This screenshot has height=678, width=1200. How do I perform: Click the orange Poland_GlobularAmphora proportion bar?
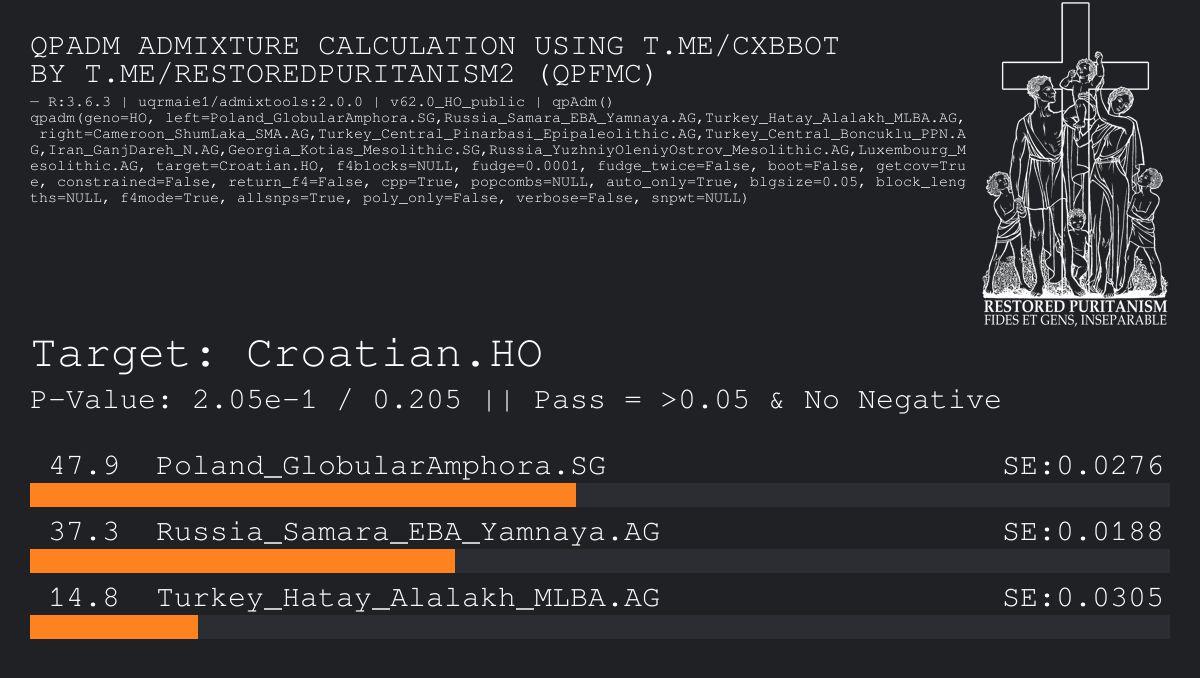click(x=302, y=495)
